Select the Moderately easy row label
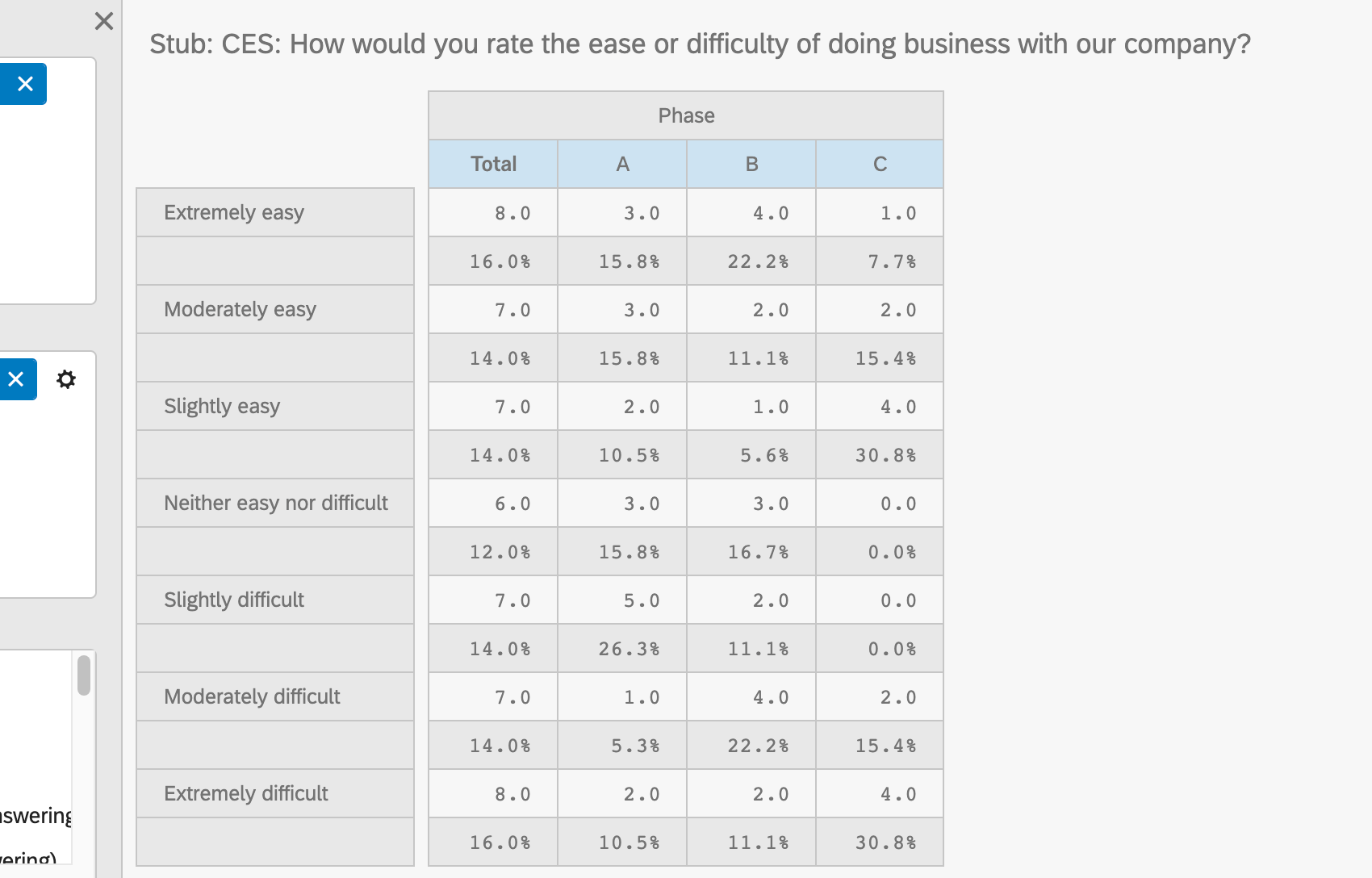This screenshot has width=1372, height=878. click(x=240, y=309)
